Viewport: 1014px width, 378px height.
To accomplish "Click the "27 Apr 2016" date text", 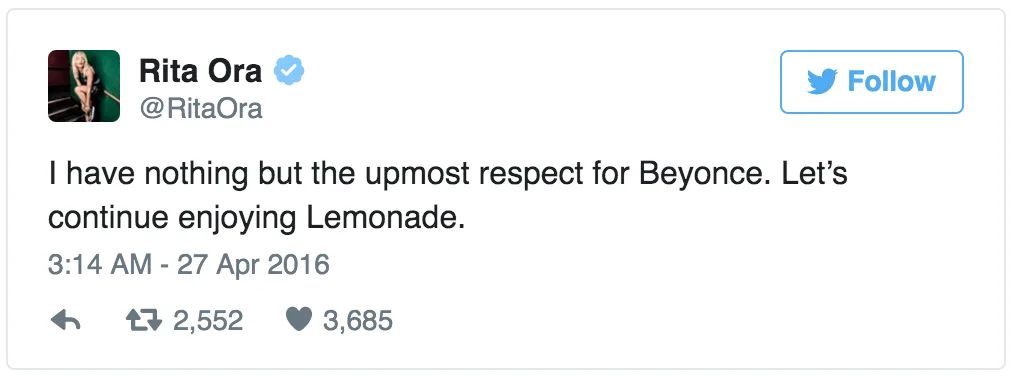I will click(x=254, y=266).
